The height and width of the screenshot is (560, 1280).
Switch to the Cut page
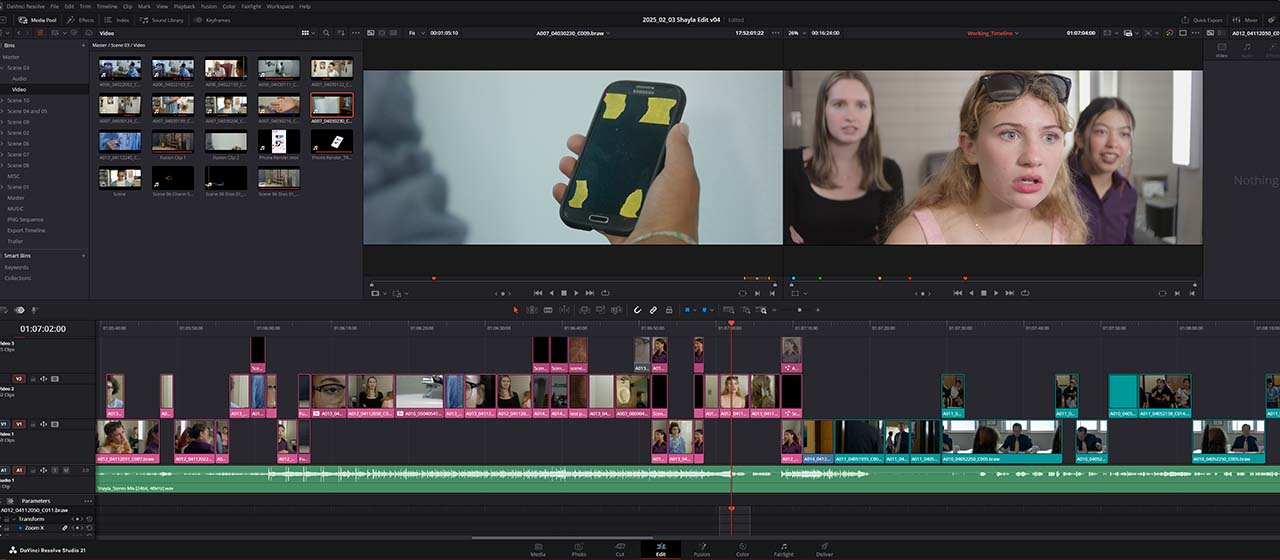[620, 549]
